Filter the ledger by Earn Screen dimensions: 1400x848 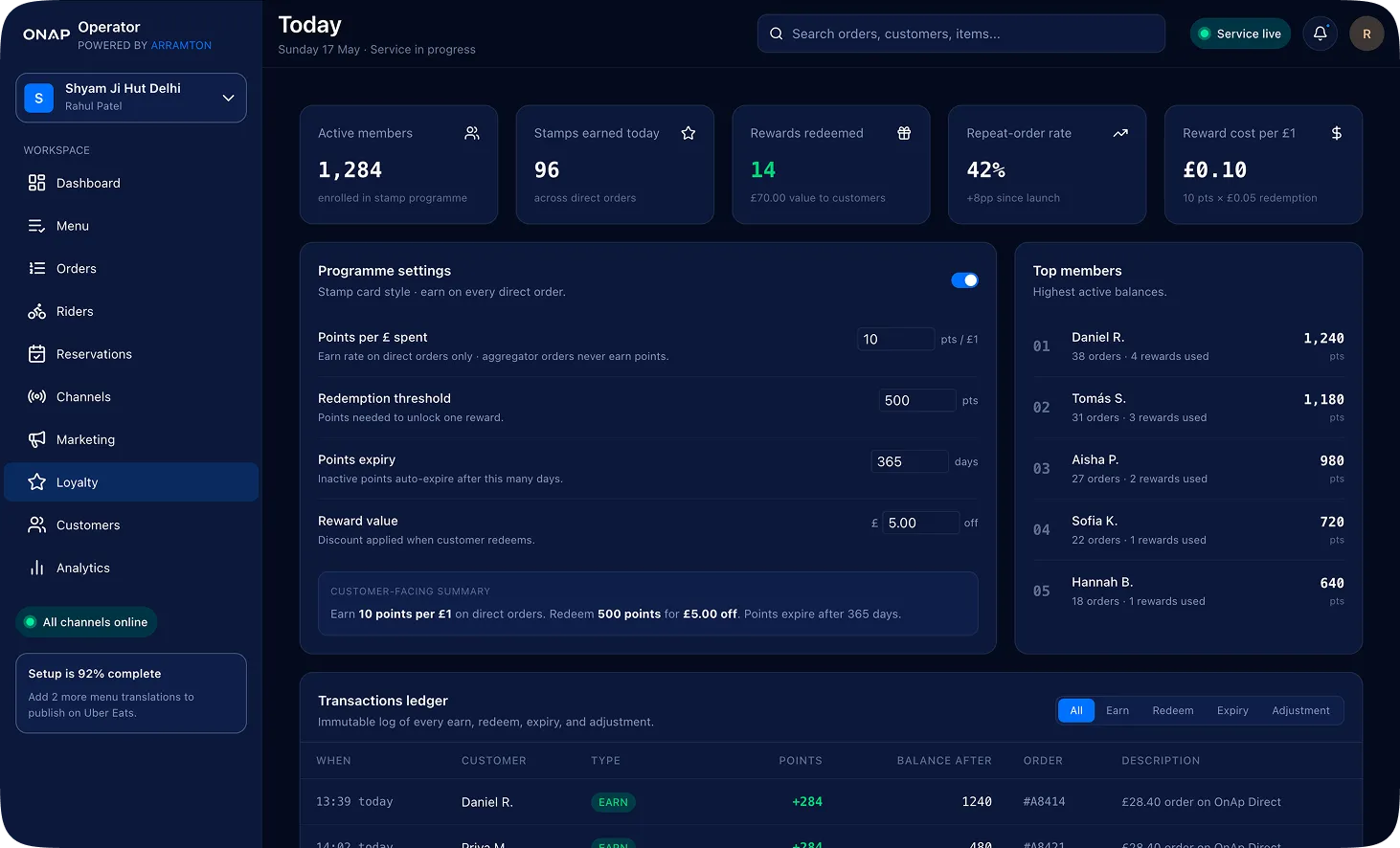pos(1118,710)
